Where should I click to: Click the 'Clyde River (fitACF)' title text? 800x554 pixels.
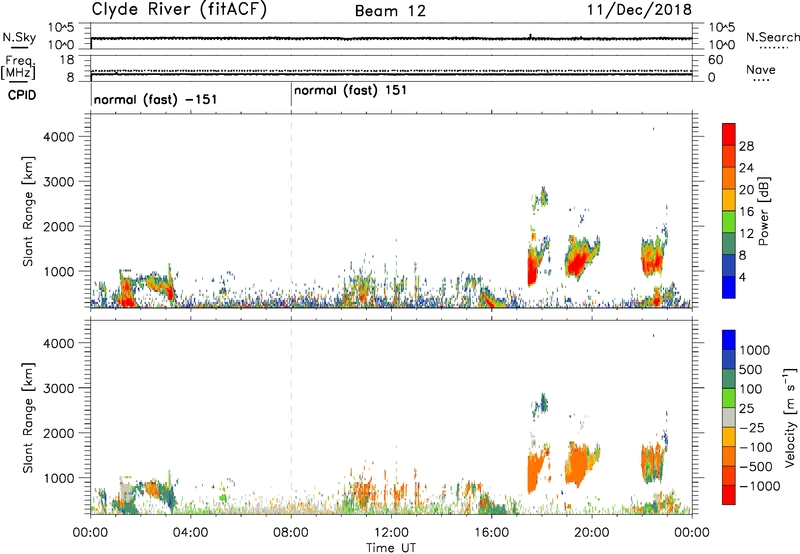coord(179,10)
